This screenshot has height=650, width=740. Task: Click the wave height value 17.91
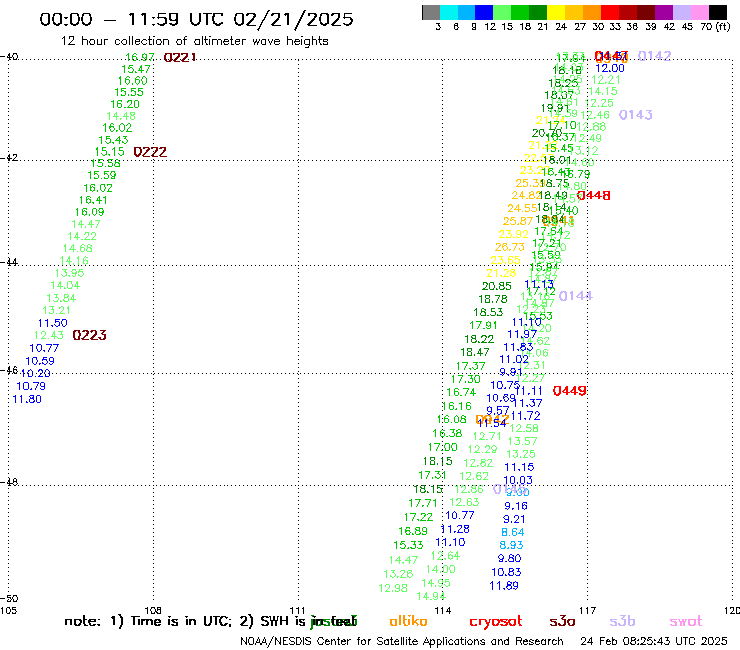click(483, 325)
